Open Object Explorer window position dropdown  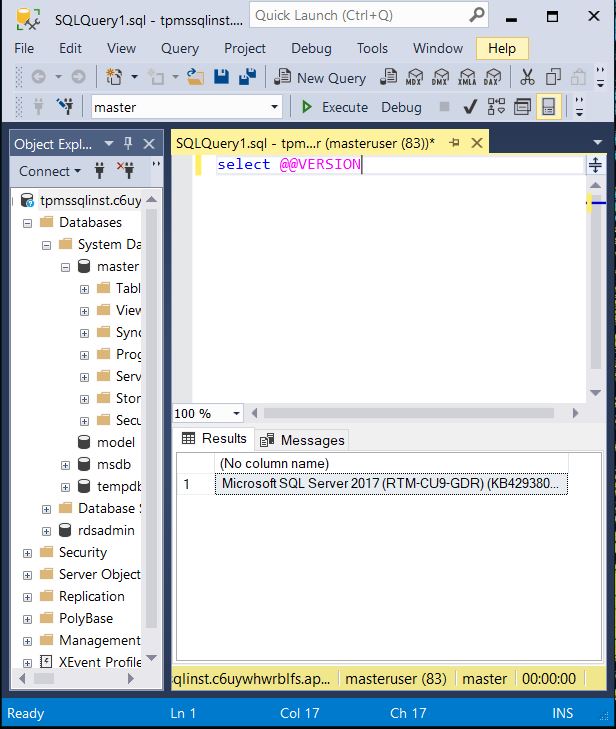tap(109, 144)
